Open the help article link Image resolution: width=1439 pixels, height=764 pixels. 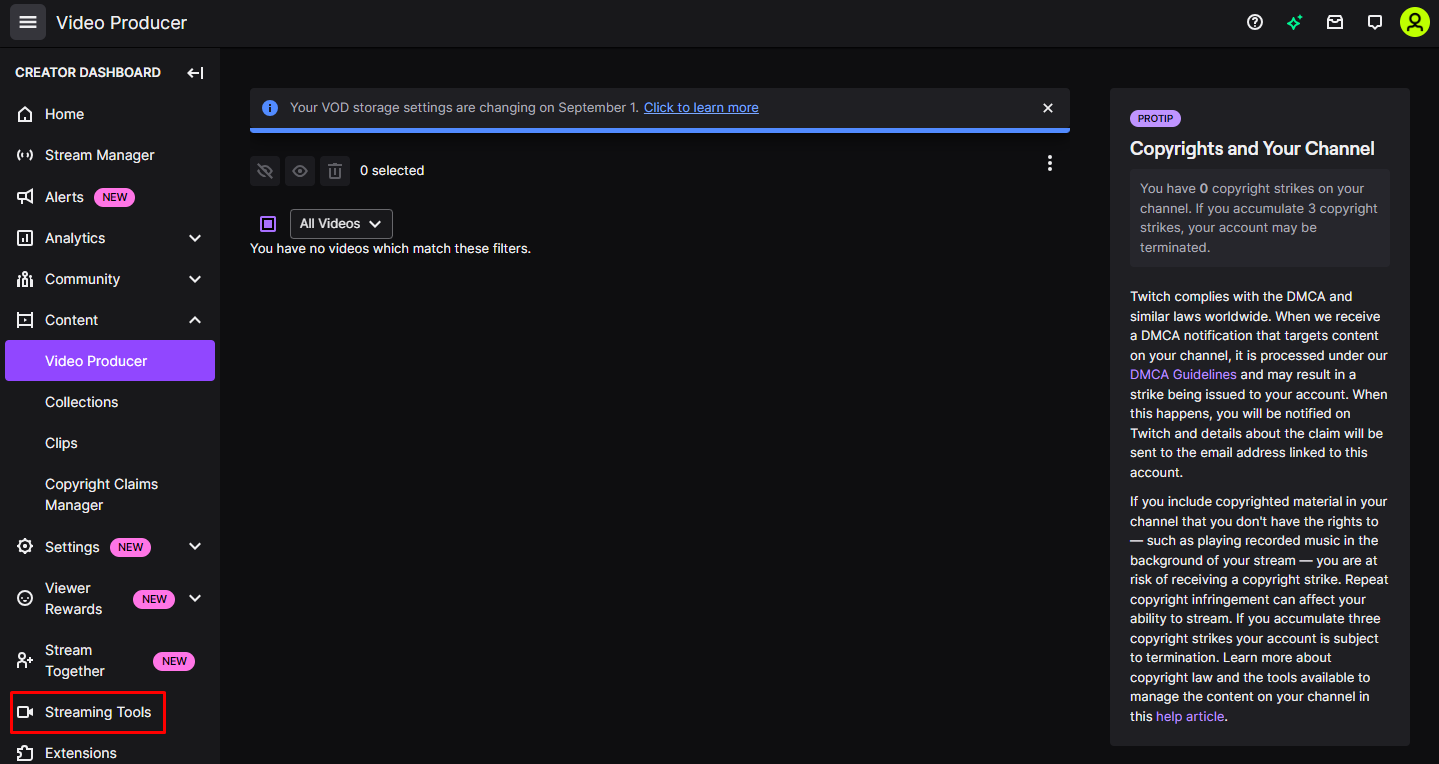pos(1190,717)
